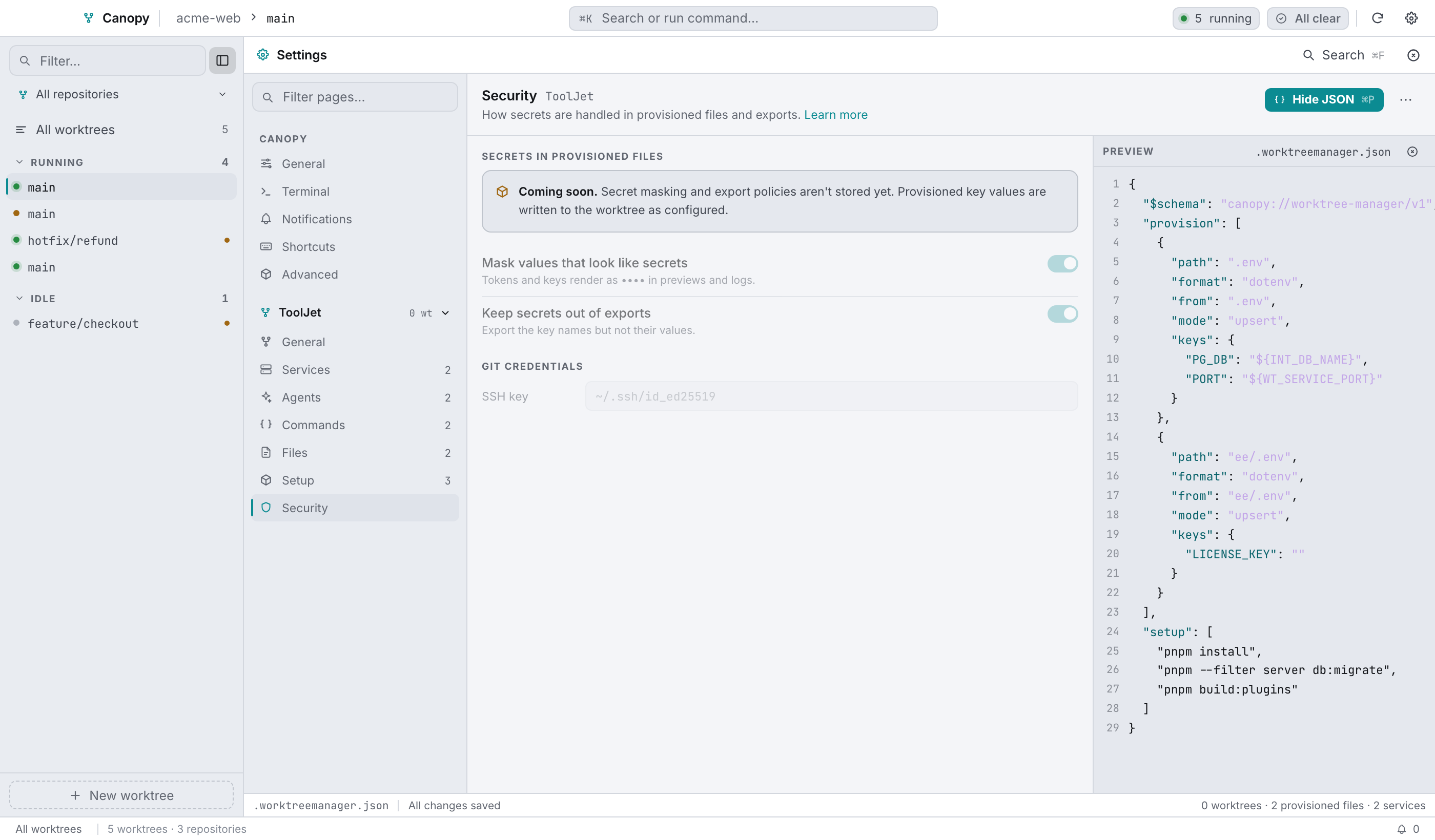1435x840 pixels.
Task: Open the Files page
Action: coord(355,452)
